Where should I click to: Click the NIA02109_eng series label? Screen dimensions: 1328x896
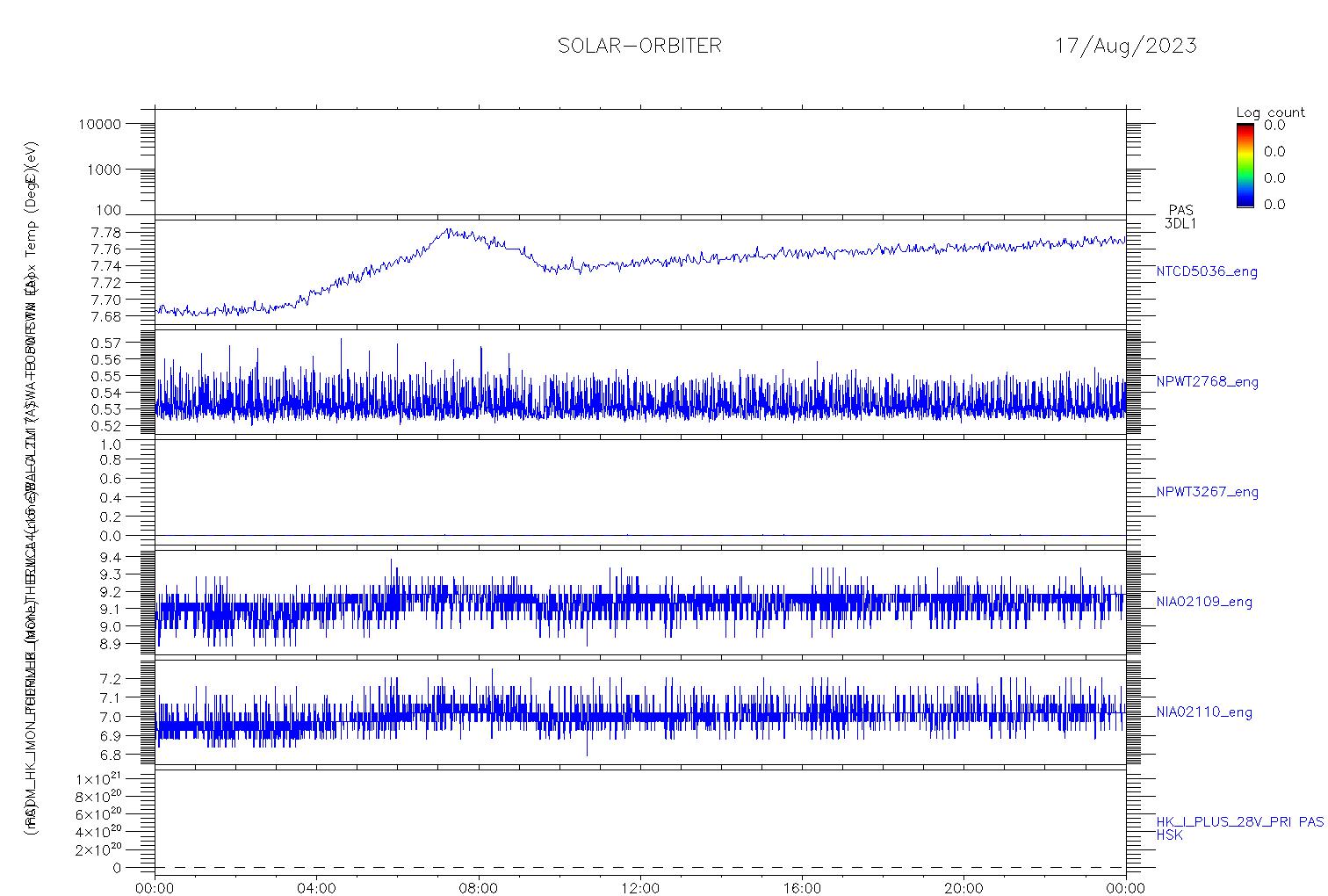1204,603
